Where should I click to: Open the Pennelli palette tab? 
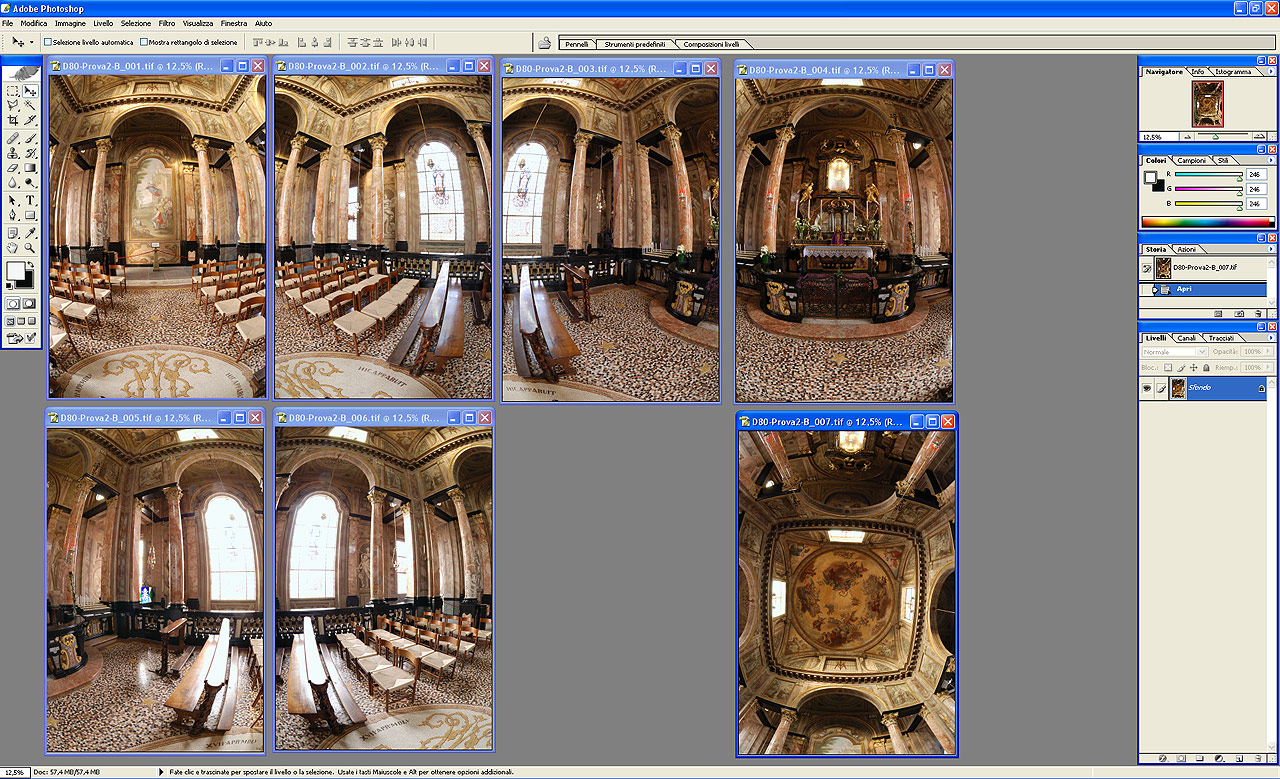(x=577, y=44)
